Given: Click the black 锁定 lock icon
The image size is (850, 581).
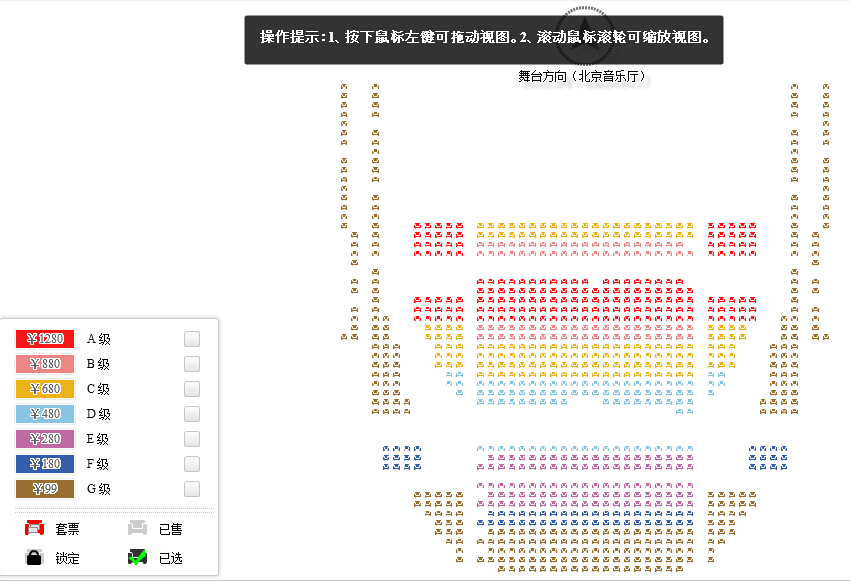Looking at the screenshot, I should coord(34,557).
